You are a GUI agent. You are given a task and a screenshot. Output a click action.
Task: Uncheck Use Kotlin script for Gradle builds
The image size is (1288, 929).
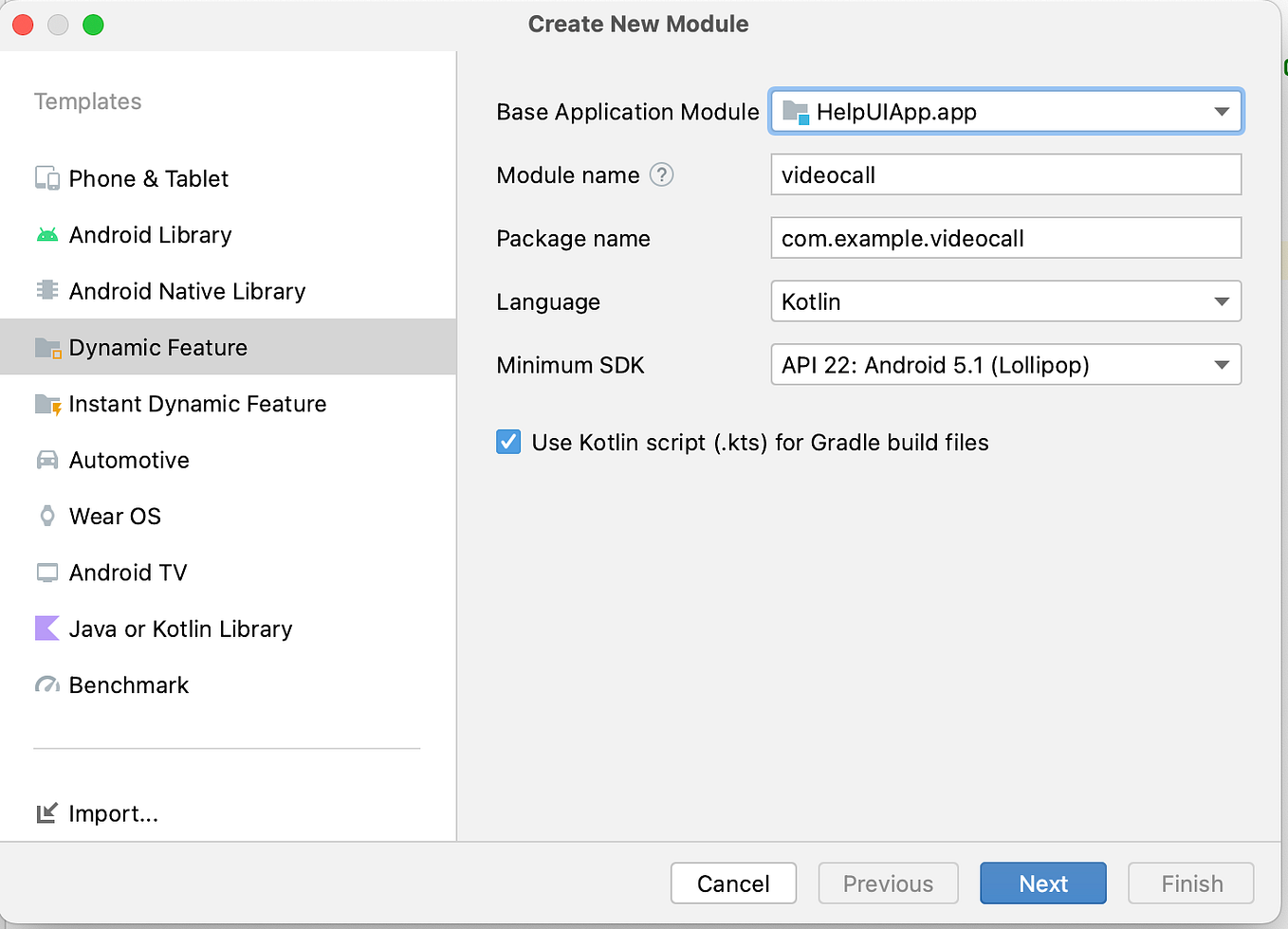pyautogui.click(x=508, y=442)
